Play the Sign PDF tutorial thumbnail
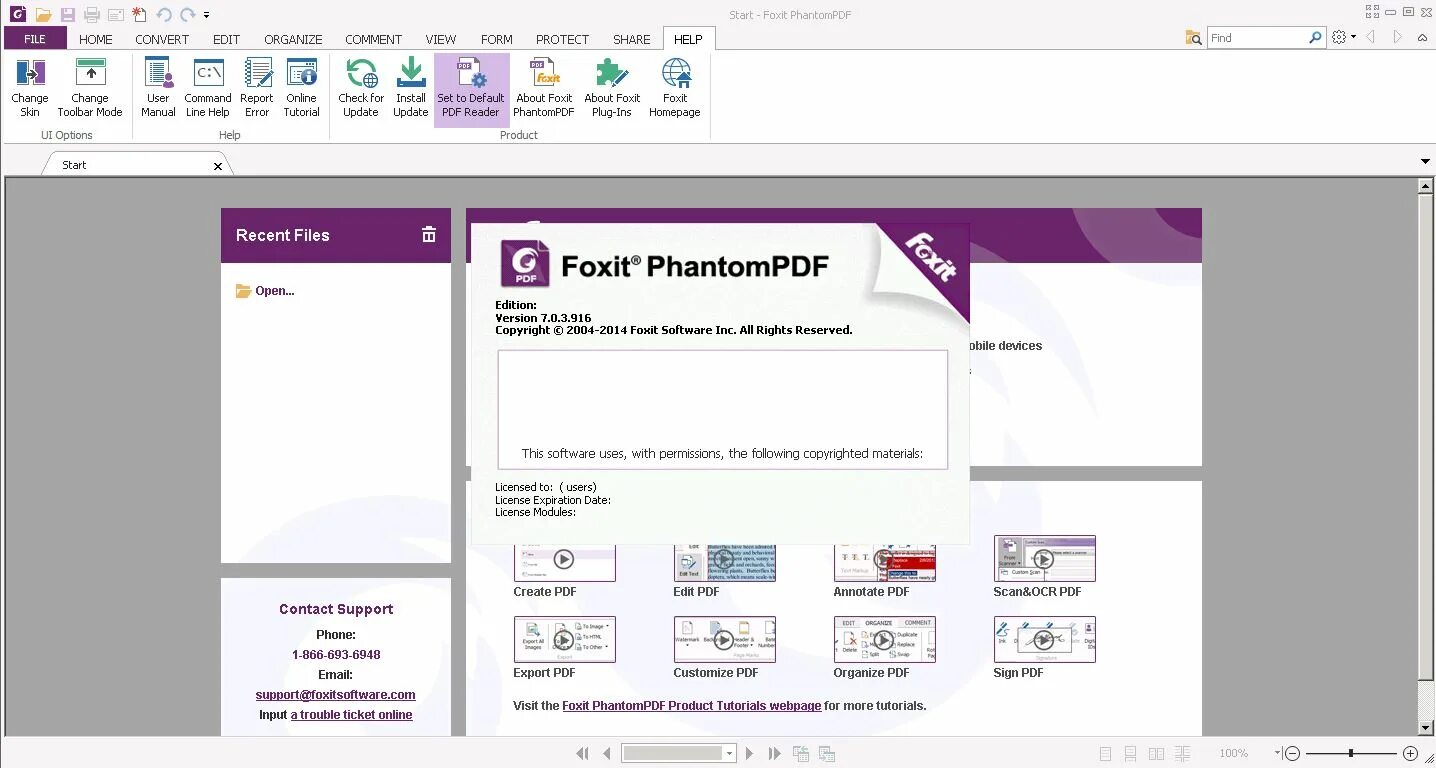Screen dimensions: 1436x768 click(x=1044, y=639)
